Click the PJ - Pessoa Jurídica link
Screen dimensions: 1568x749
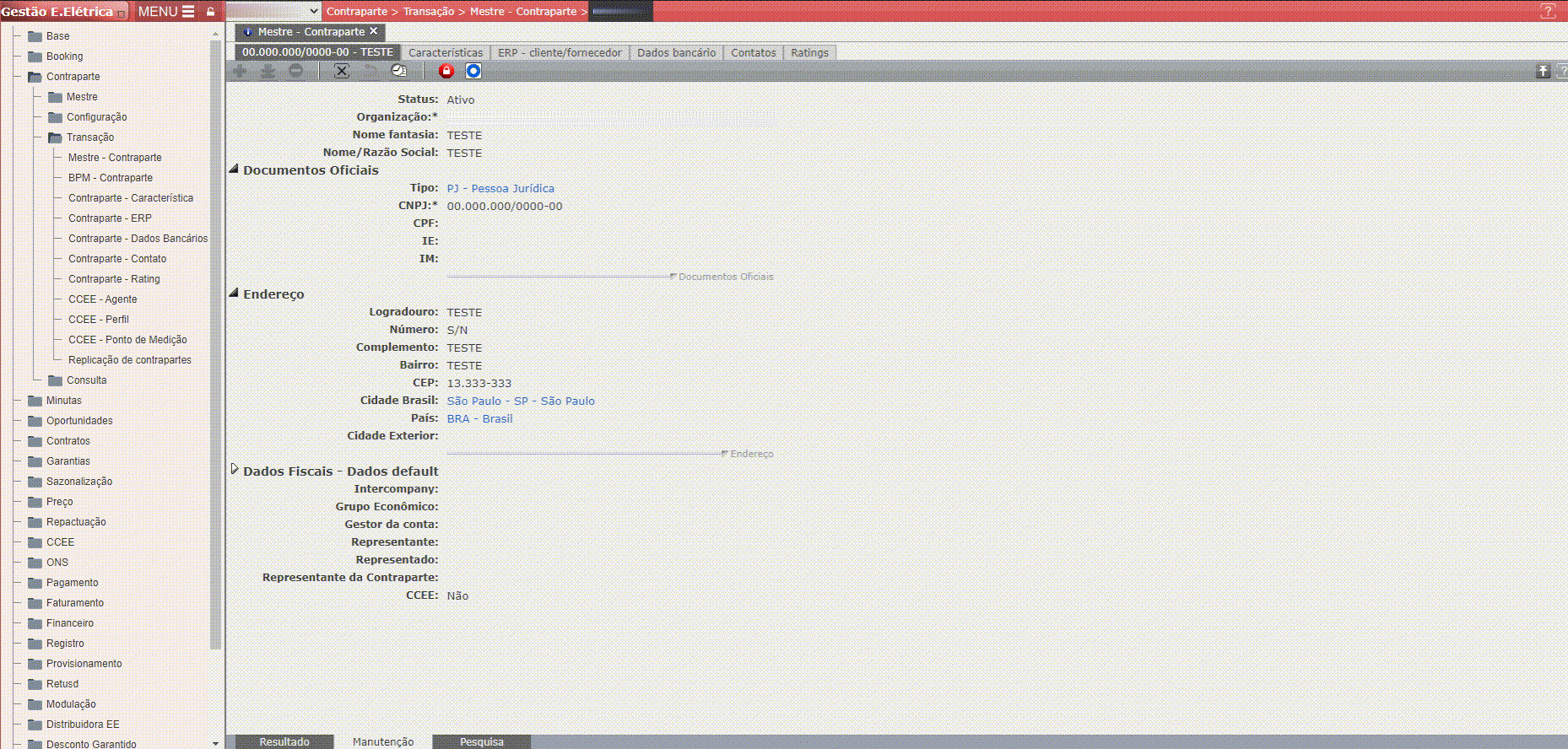(500, 188)
